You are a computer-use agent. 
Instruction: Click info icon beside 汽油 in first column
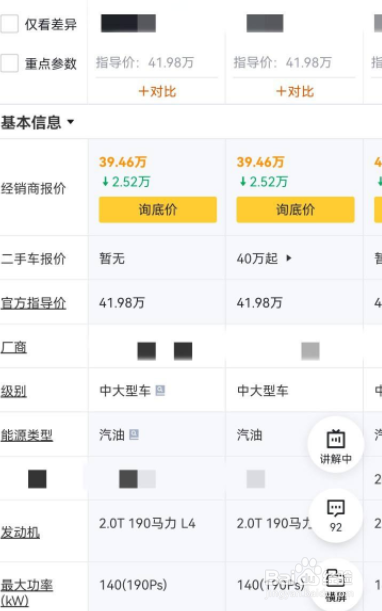[134, 434]
